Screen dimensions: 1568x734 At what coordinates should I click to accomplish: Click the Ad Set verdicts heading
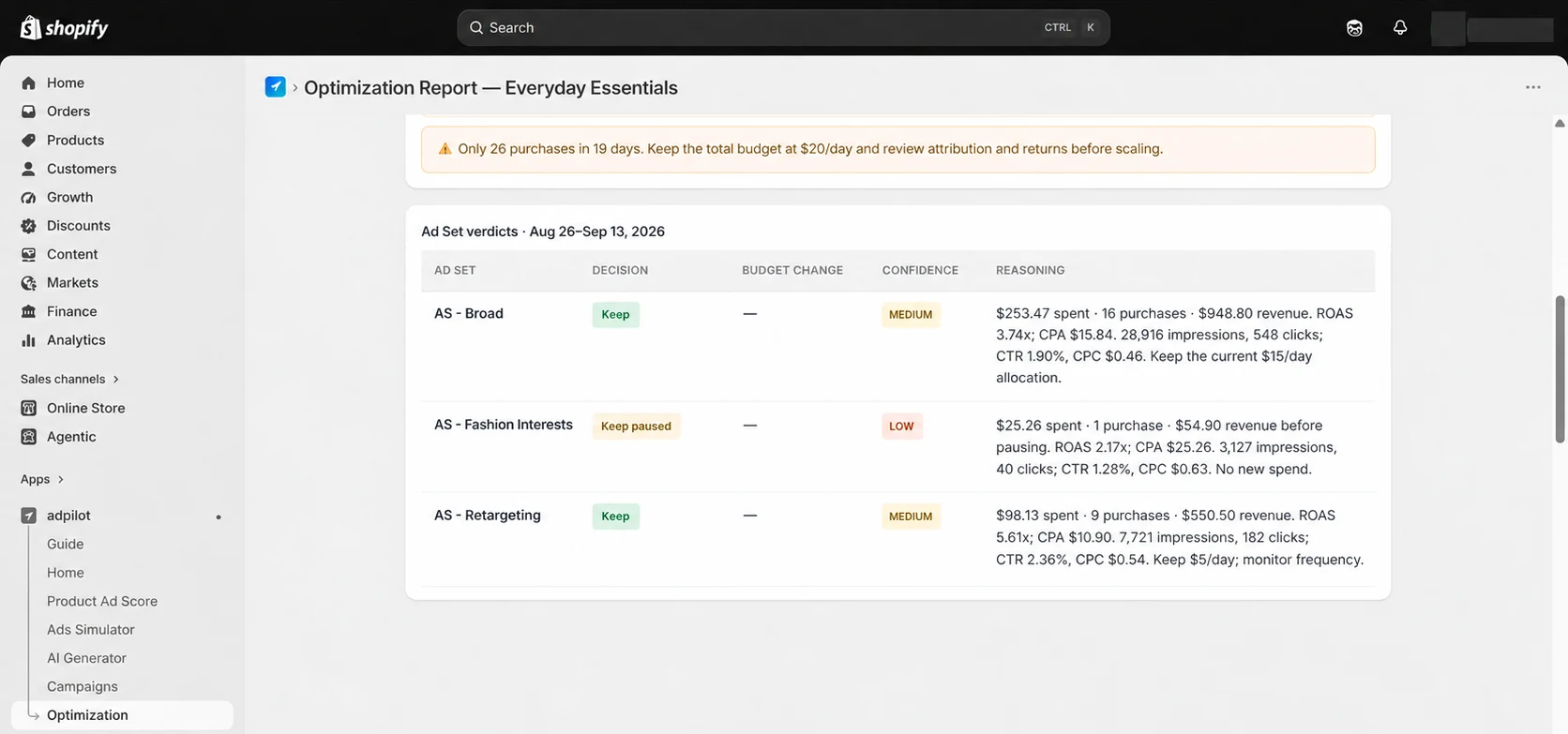tap(543, 232)
